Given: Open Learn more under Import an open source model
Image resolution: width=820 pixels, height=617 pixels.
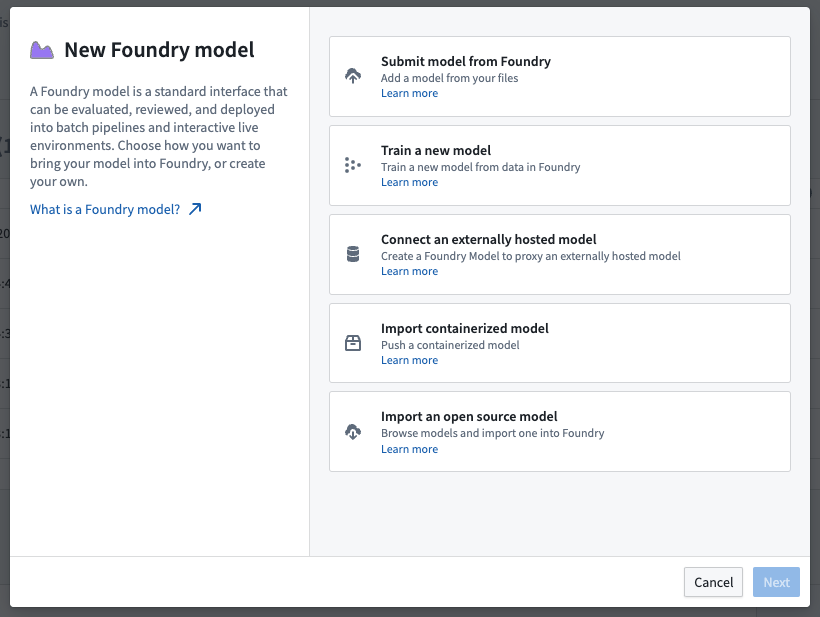Looking at the screenshot, I should click(x=409, y=449).
